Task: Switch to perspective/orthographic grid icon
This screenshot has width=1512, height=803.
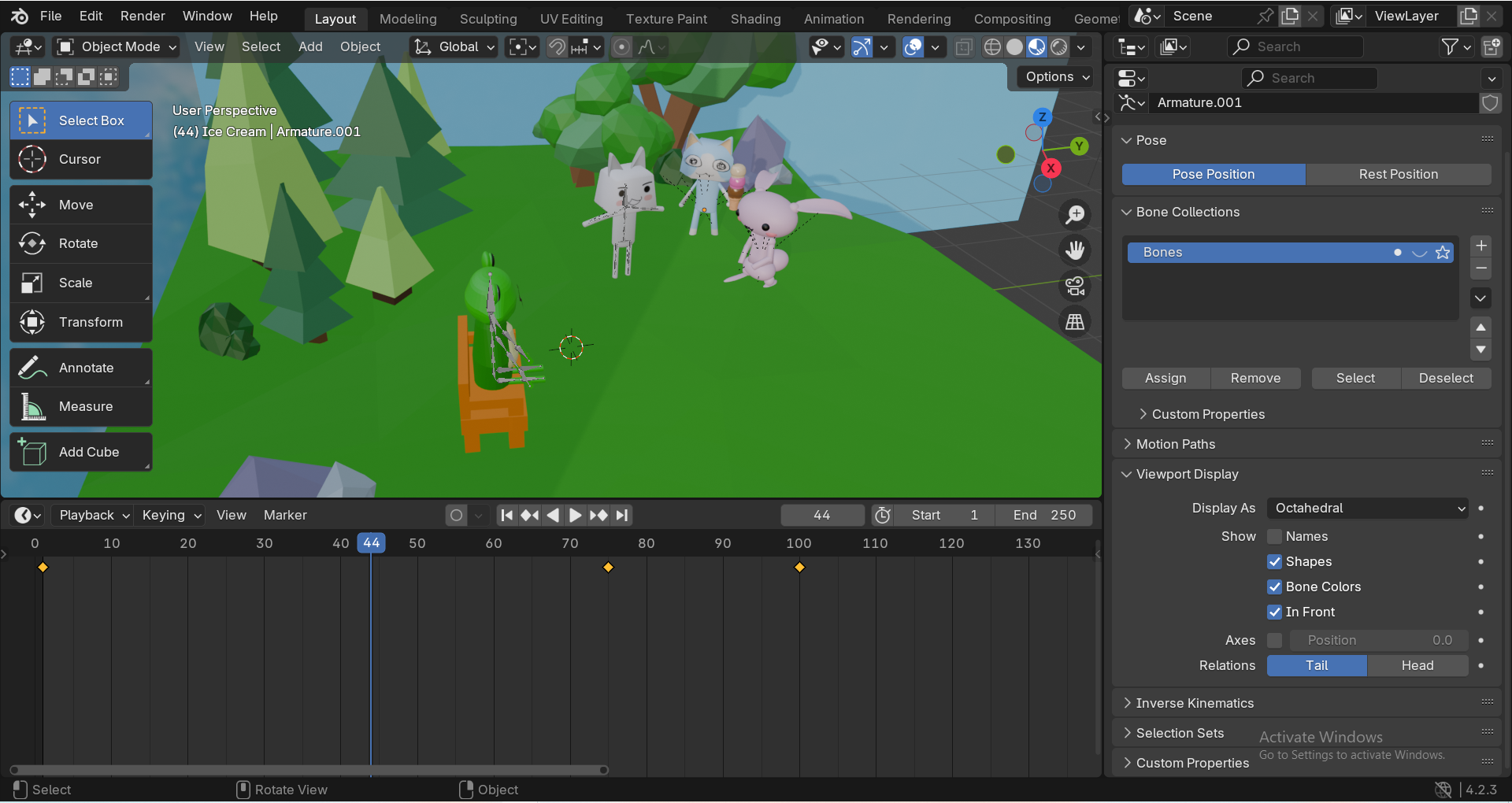Action: coord(1075,322)
